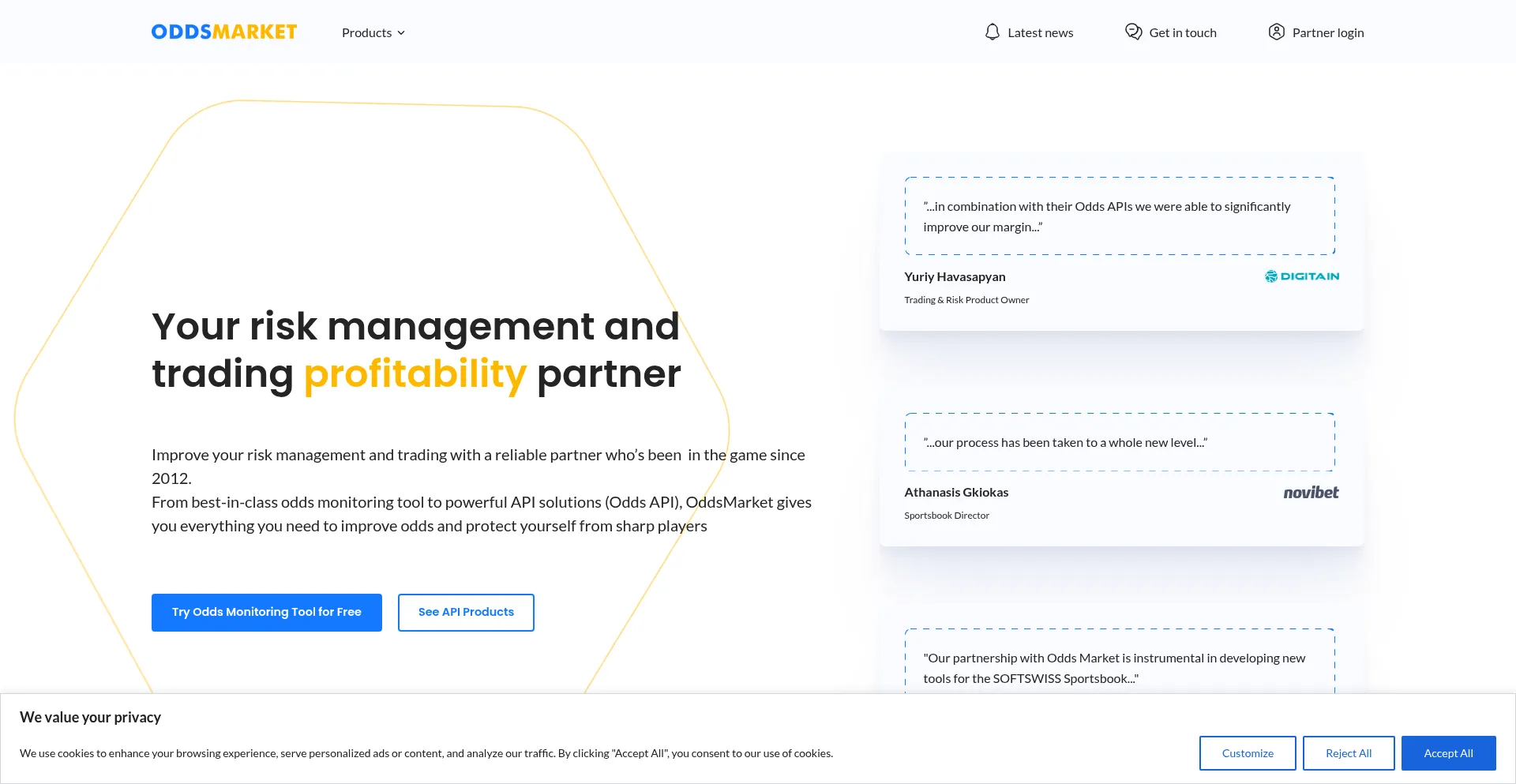Click the Get in touch chat icon

coord(1134,32)
